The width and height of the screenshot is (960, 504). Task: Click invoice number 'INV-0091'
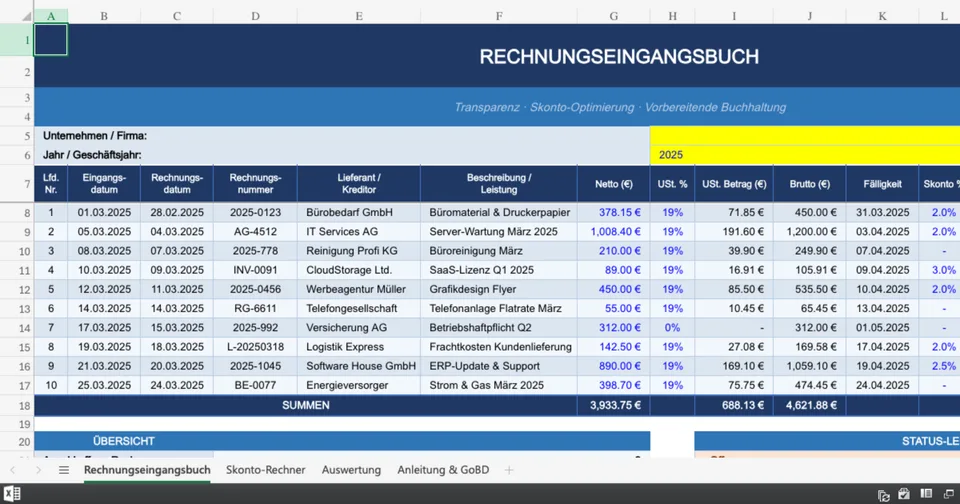click(255, 270)
